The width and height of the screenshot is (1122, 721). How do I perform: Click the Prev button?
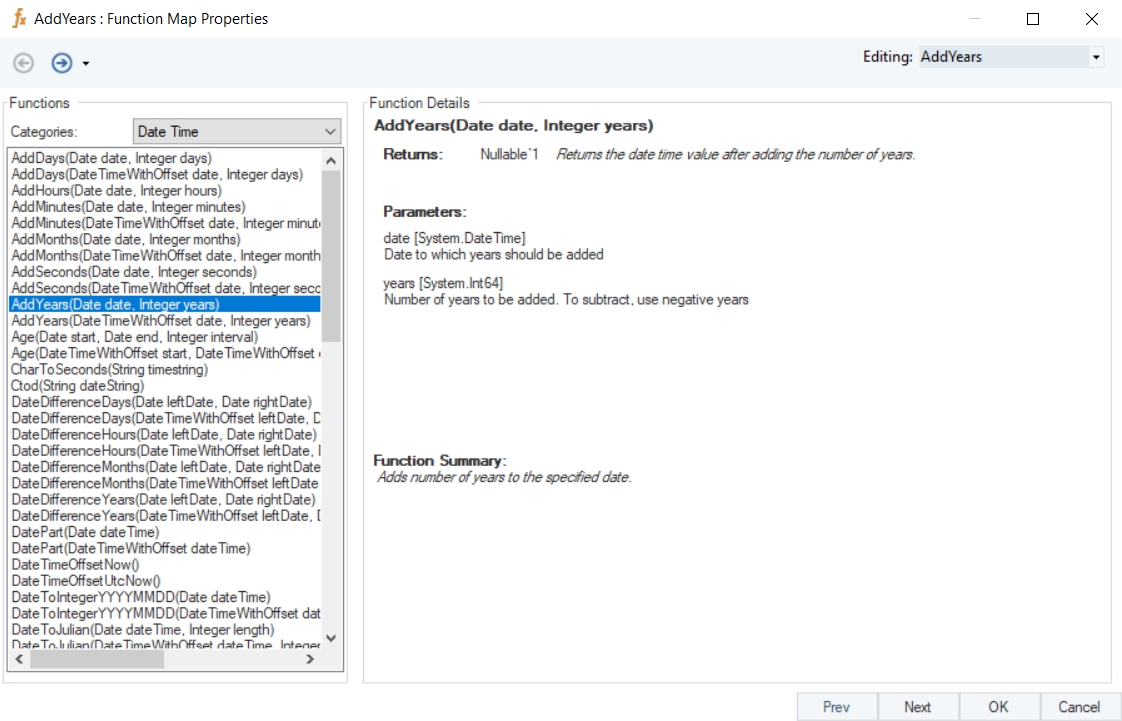coord(836,707)
